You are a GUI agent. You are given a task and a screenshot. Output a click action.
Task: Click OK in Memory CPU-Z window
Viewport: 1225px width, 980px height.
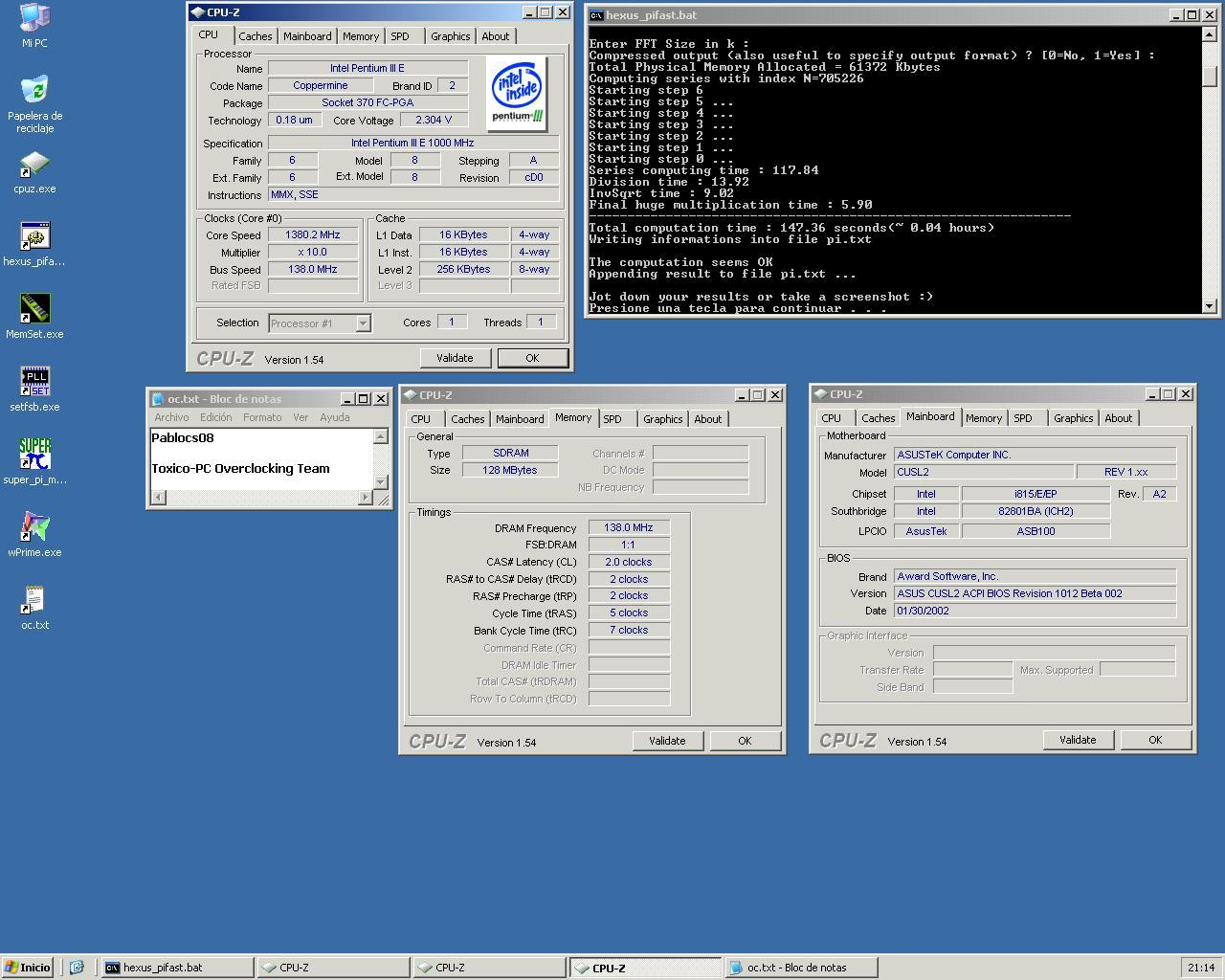pyautogui.click(x=745, y=741)
